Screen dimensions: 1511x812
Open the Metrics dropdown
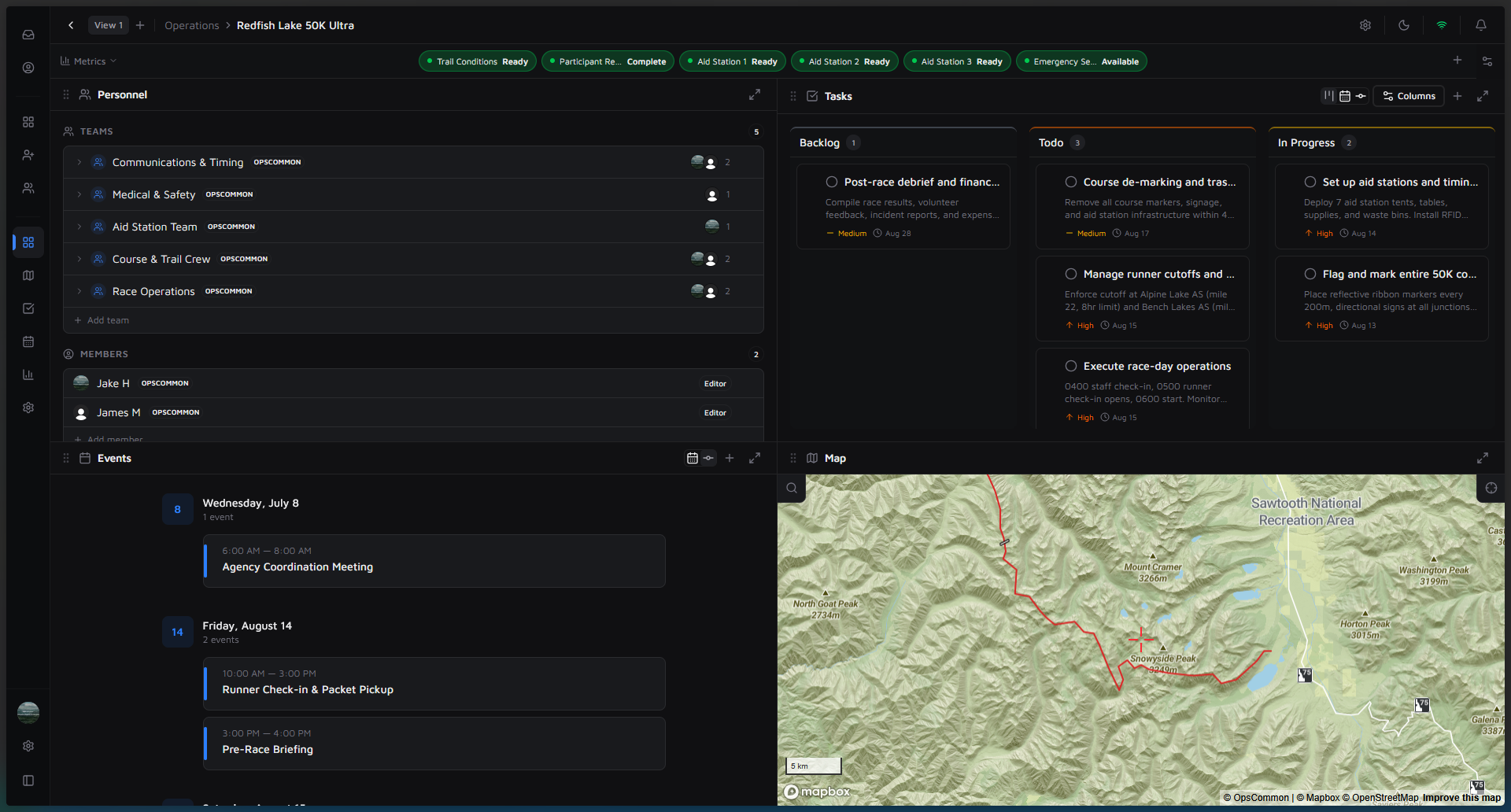88,61
